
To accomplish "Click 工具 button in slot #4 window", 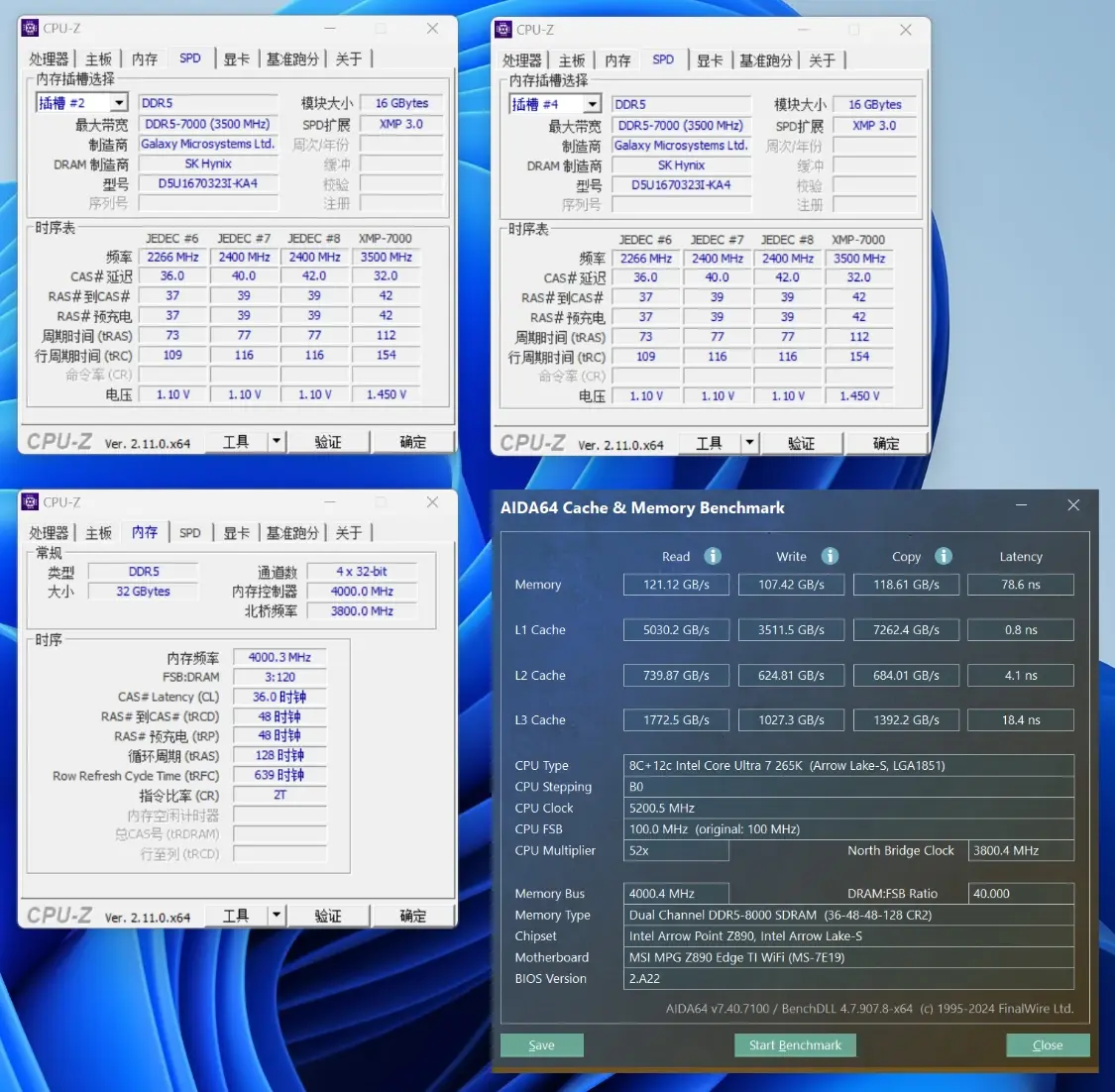I will click(709, 443).
